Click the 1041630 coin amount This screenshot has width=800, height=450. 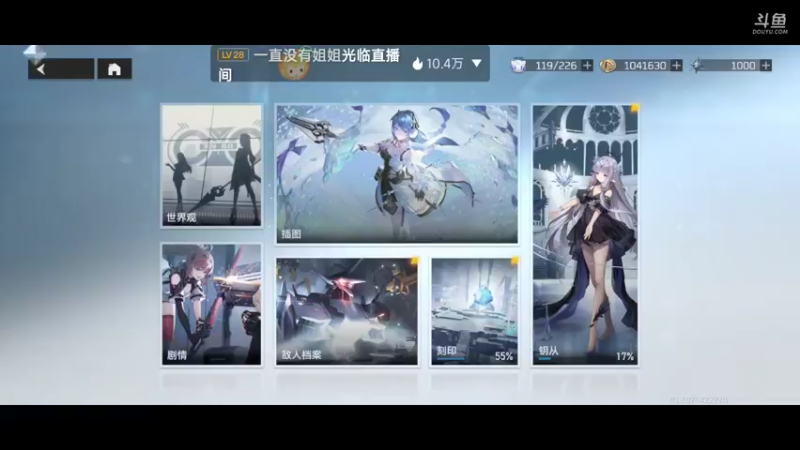[645, 65]
